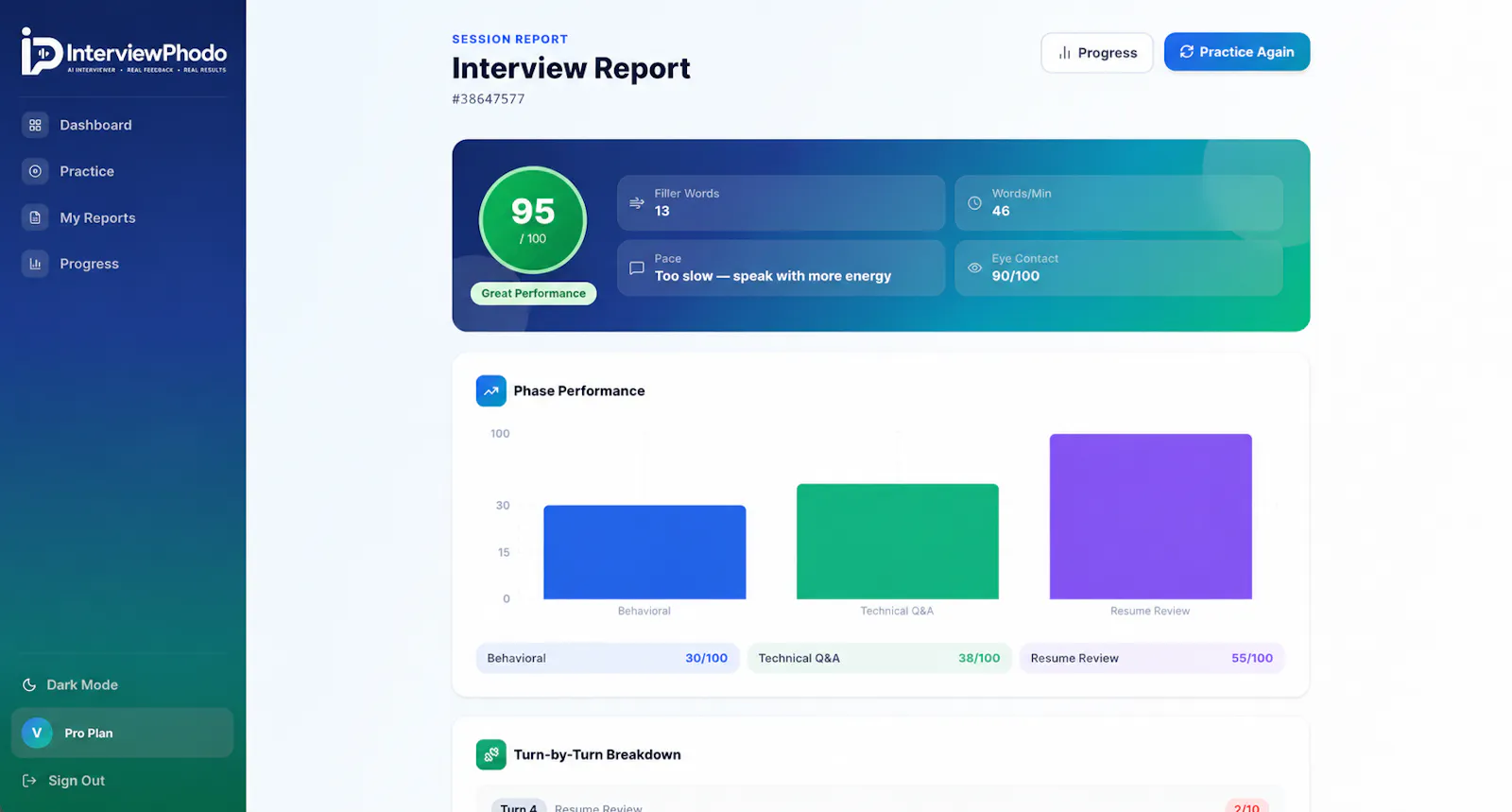
Task: Click the Words/Min clock icon
Action: (x=974, y=202)
